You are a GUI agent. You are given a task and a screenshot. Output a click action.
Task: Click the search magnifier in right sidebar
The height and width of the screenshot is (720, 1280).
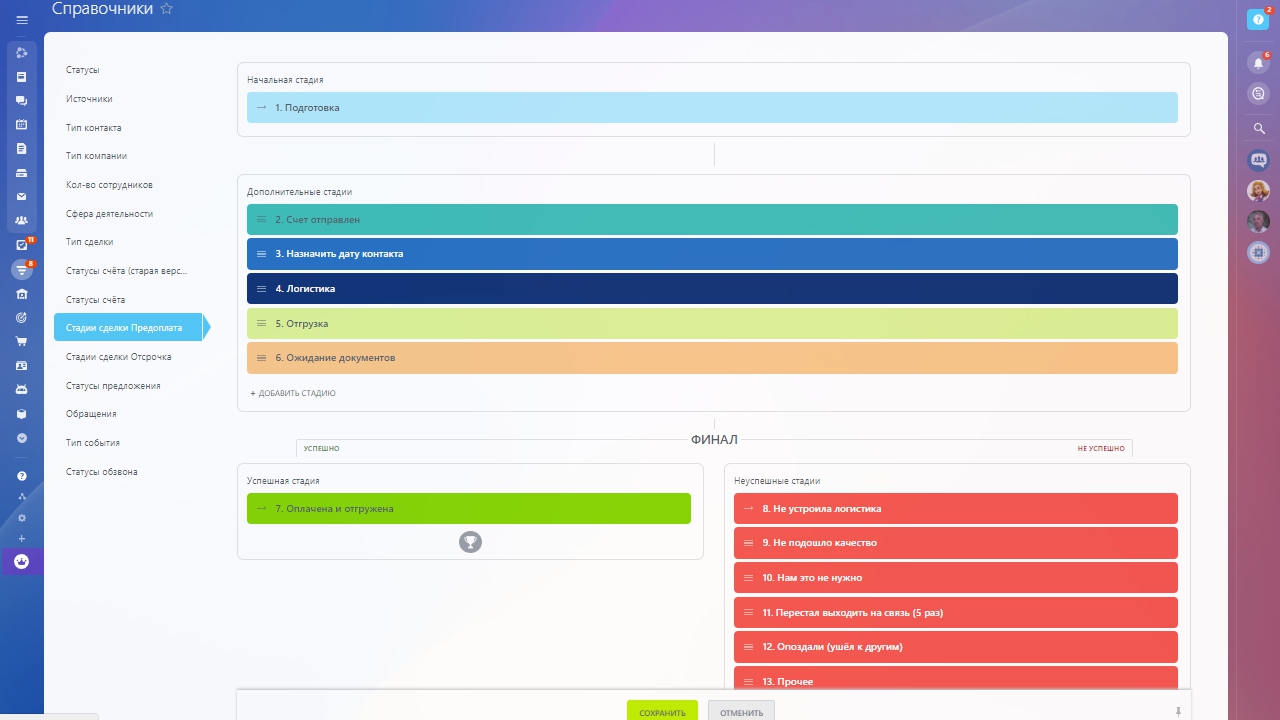point(1259,129)
